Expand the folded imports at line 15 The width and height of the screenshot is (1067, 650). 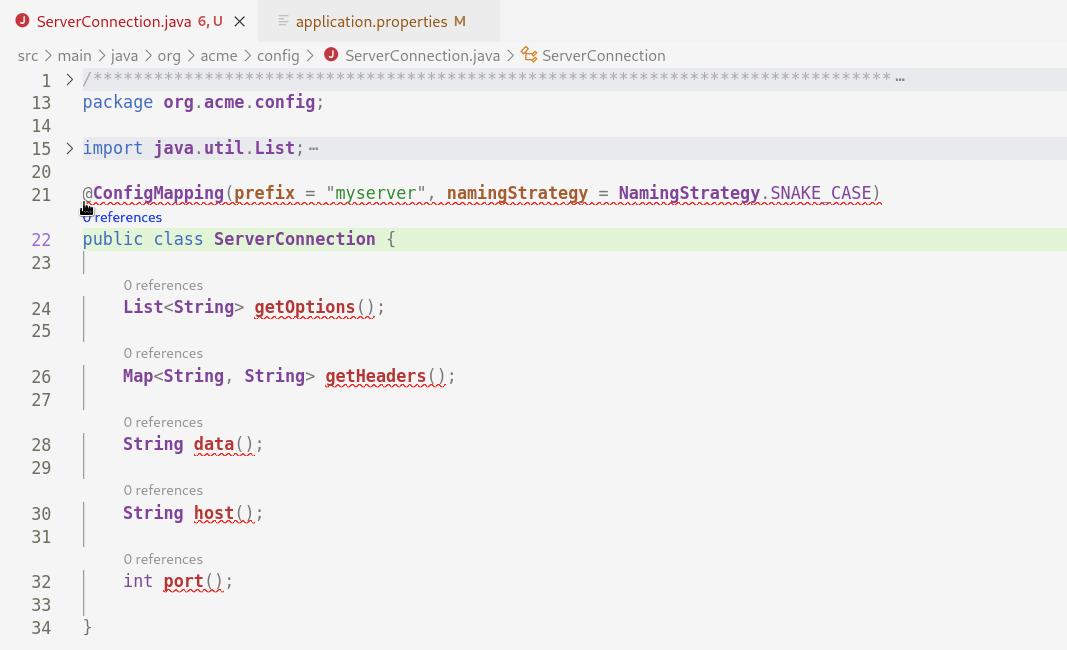[69, 147]
